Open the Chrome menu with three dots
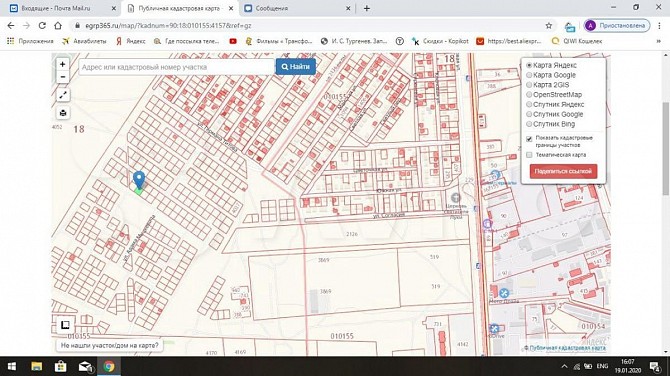Screen dimensions: 670x376 point(659,26)
